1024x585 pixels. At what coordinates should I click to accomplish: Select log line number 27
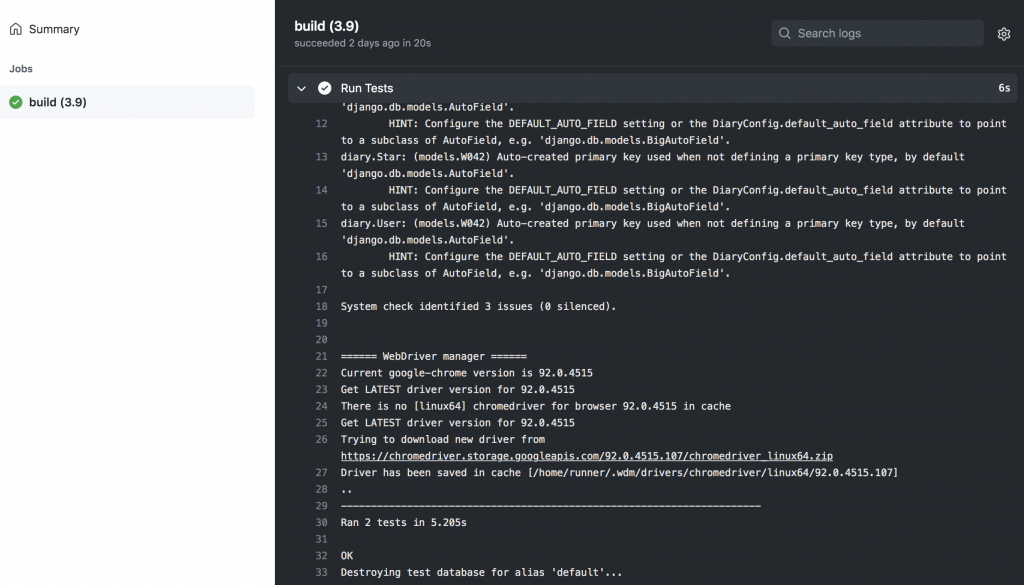click(x=321, y=473)
